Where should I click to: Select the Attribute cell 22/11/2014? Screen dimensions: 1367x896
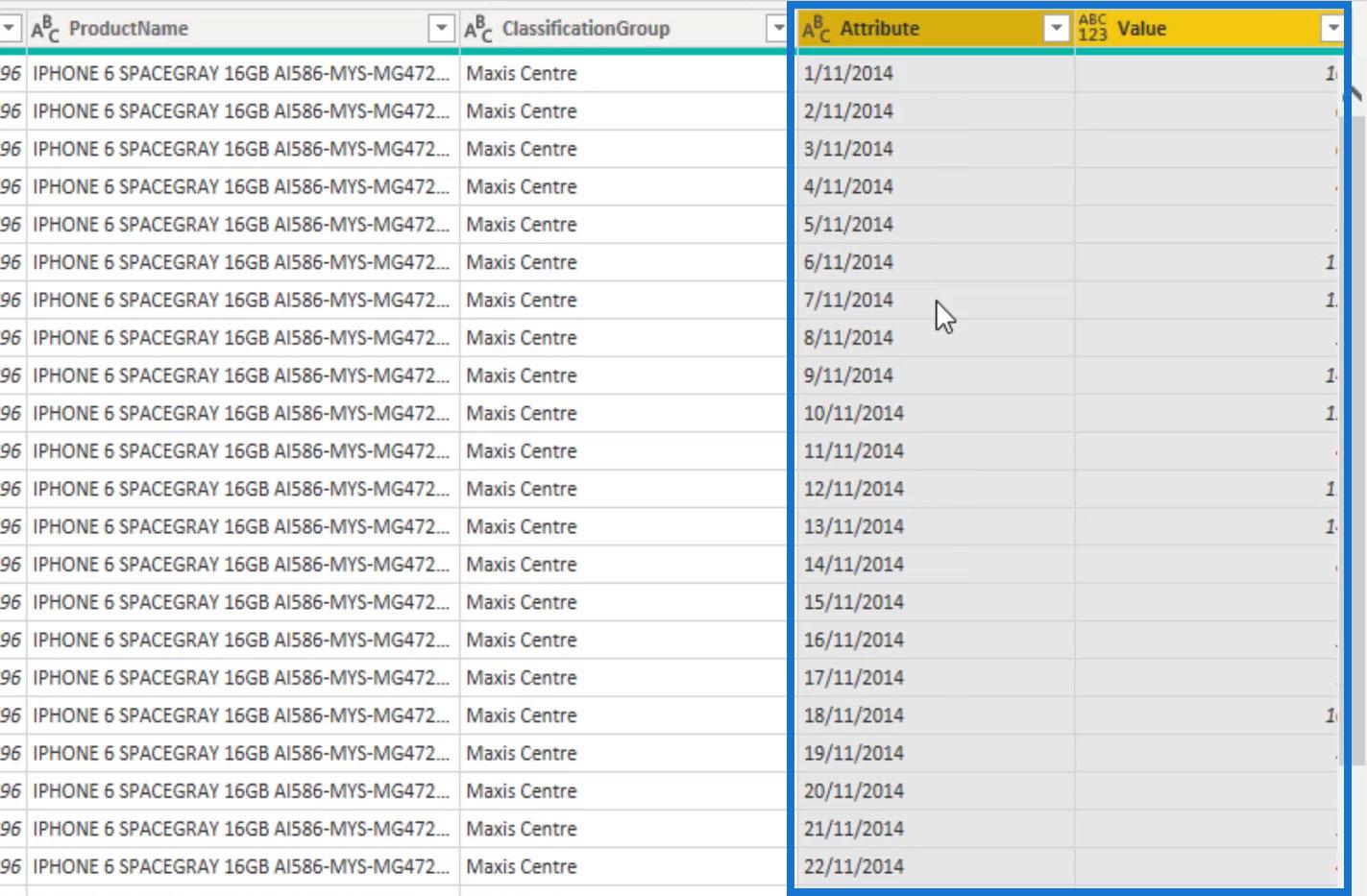[935, 866]
